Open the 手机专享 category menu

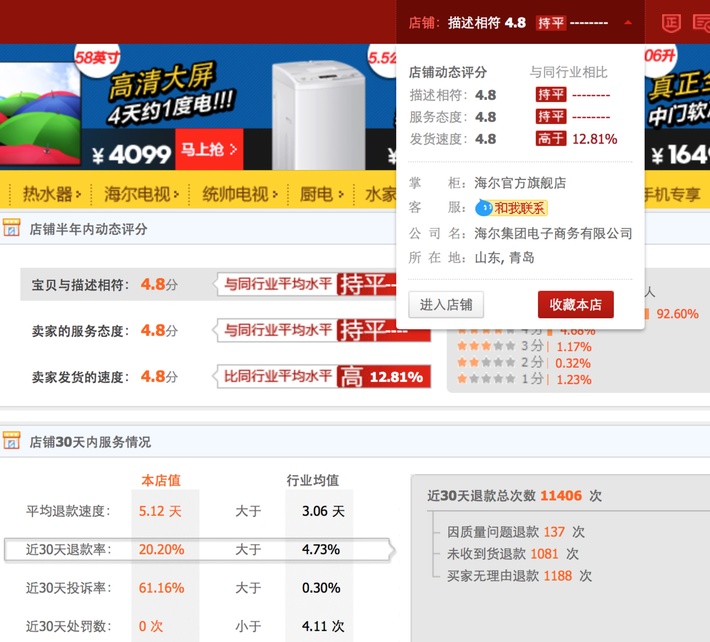tap(672, 194)
